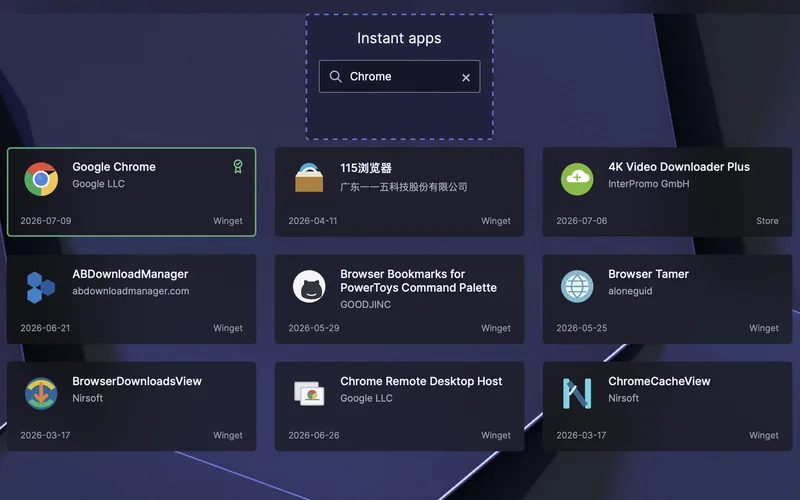Open the Google Chrome app title
The height and width of the screenshot is (500, 800).
tap(114, 167)
